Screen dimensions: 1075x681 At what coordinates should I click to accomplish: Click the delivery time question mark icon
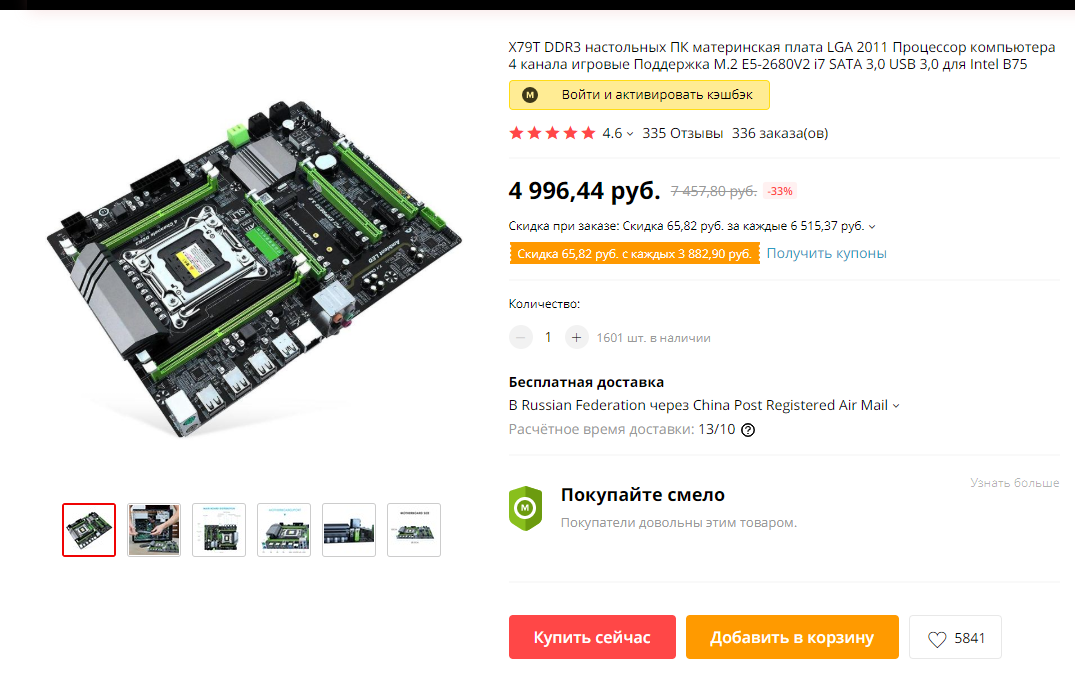point(748,430)
